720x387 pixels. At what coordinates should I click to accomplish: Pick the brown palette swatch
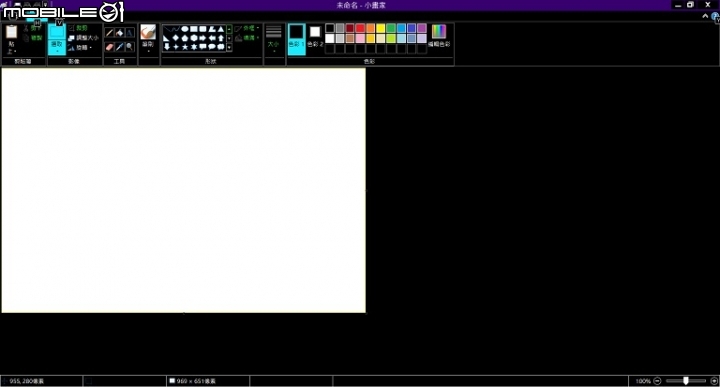pos(350,38)
